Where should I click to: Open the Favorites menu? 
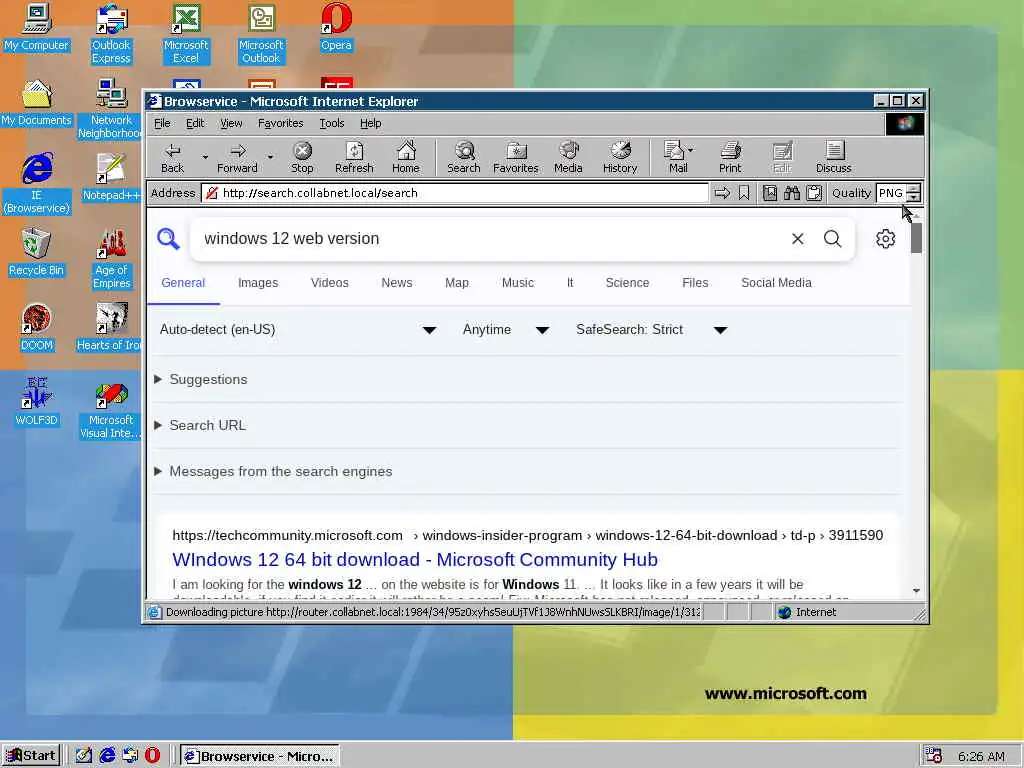coord(281,123)
